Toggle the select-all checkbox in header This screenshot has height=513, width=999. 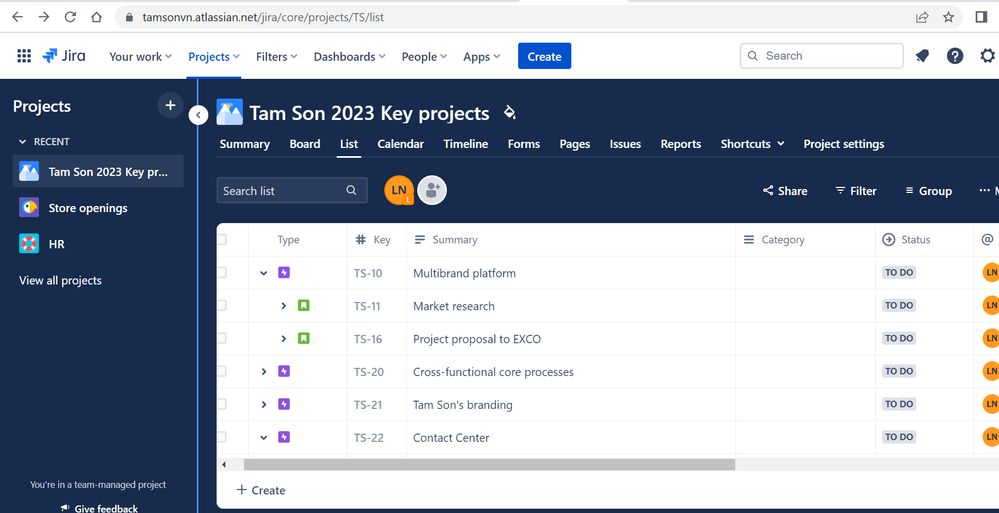222,240
